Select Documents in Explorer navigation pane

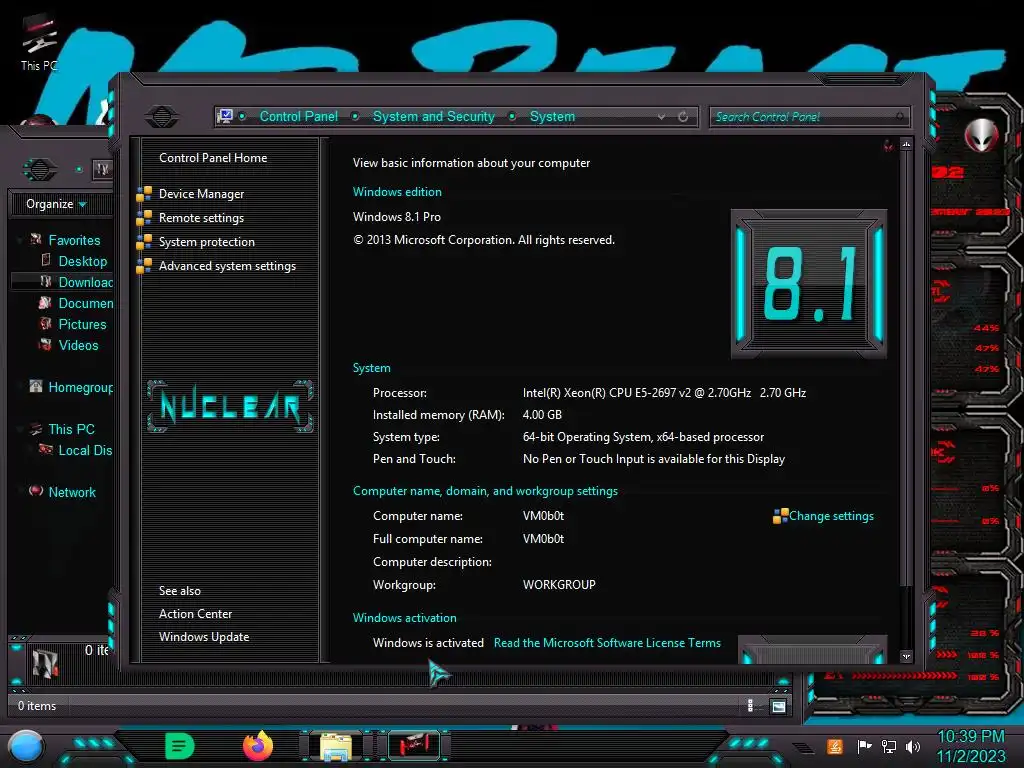coord(86,303)
